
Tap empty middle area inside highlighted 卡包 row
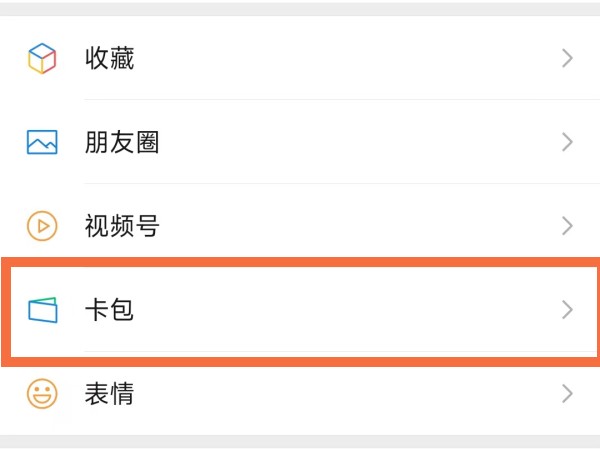[344, 310]
